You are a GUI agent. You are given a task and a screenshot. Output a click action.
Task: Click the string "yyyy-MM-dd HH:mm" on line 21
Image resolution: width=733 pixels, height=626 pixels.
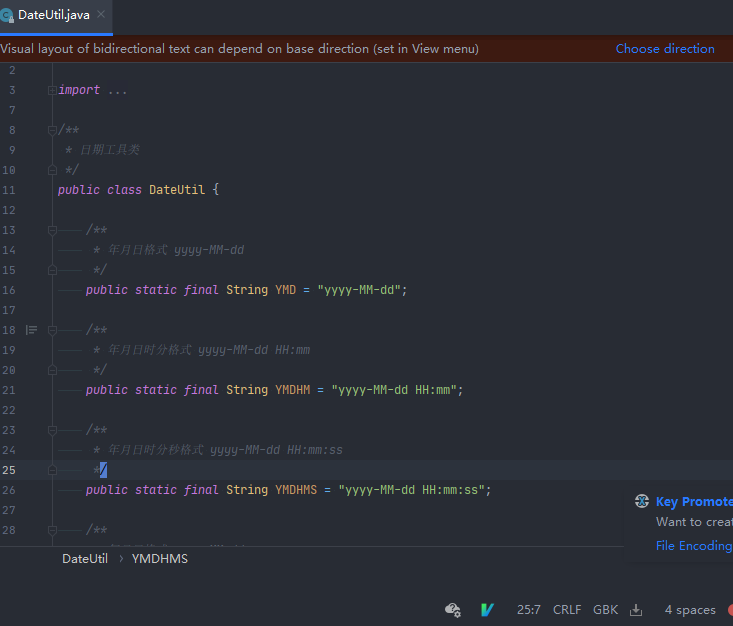tap(394, 390)
